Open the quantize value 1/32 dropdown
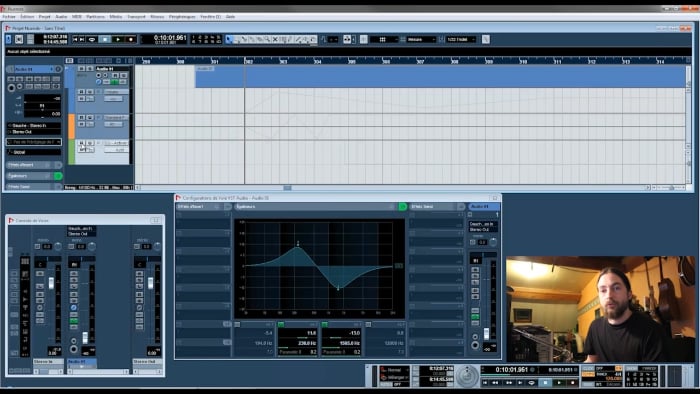 click(x=461, y=39)
